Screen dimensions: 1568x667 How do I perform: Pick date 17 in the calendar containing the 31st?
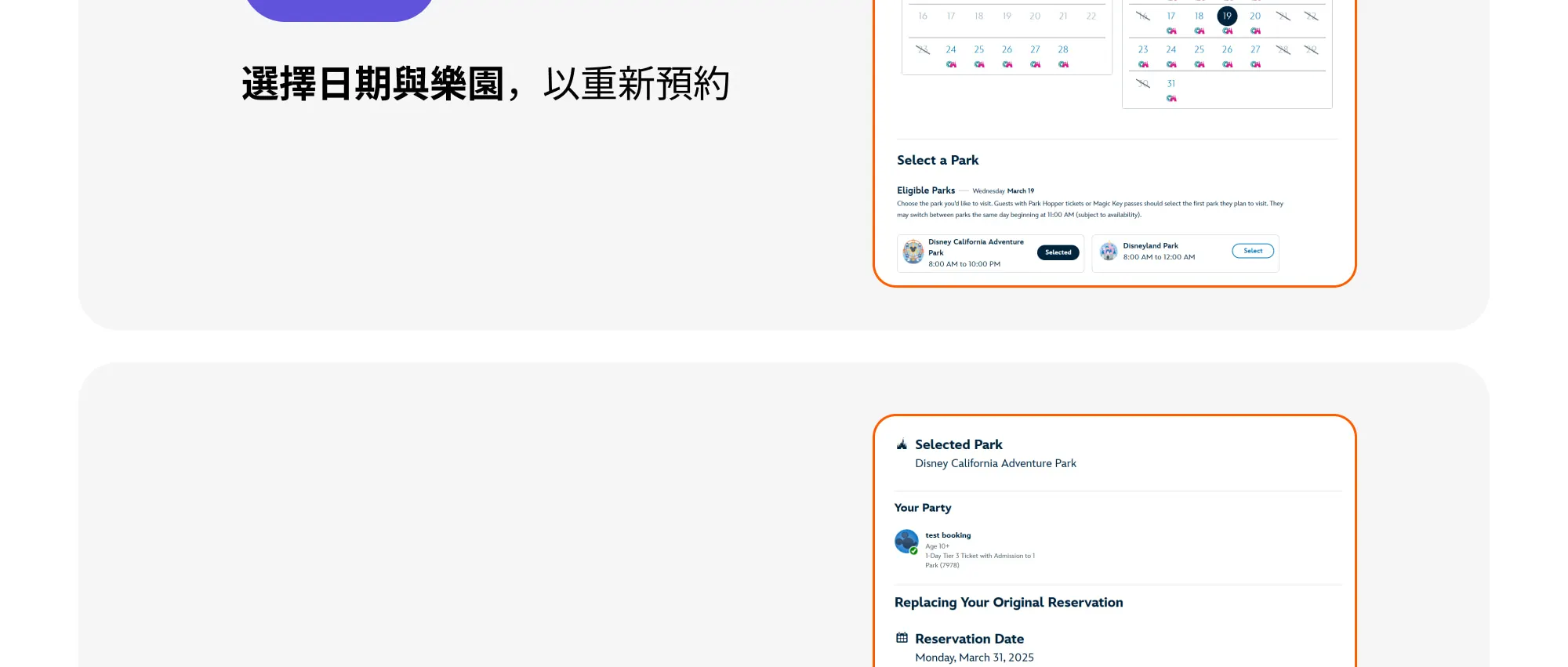tap(1171, 16)
